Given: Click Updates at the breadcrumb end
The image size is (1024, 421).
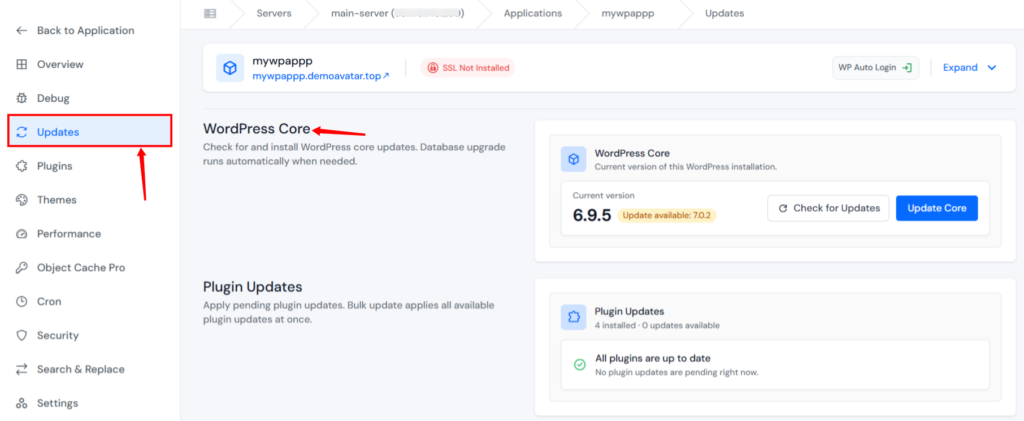Looking at the screenshot, I should (724, 13).
